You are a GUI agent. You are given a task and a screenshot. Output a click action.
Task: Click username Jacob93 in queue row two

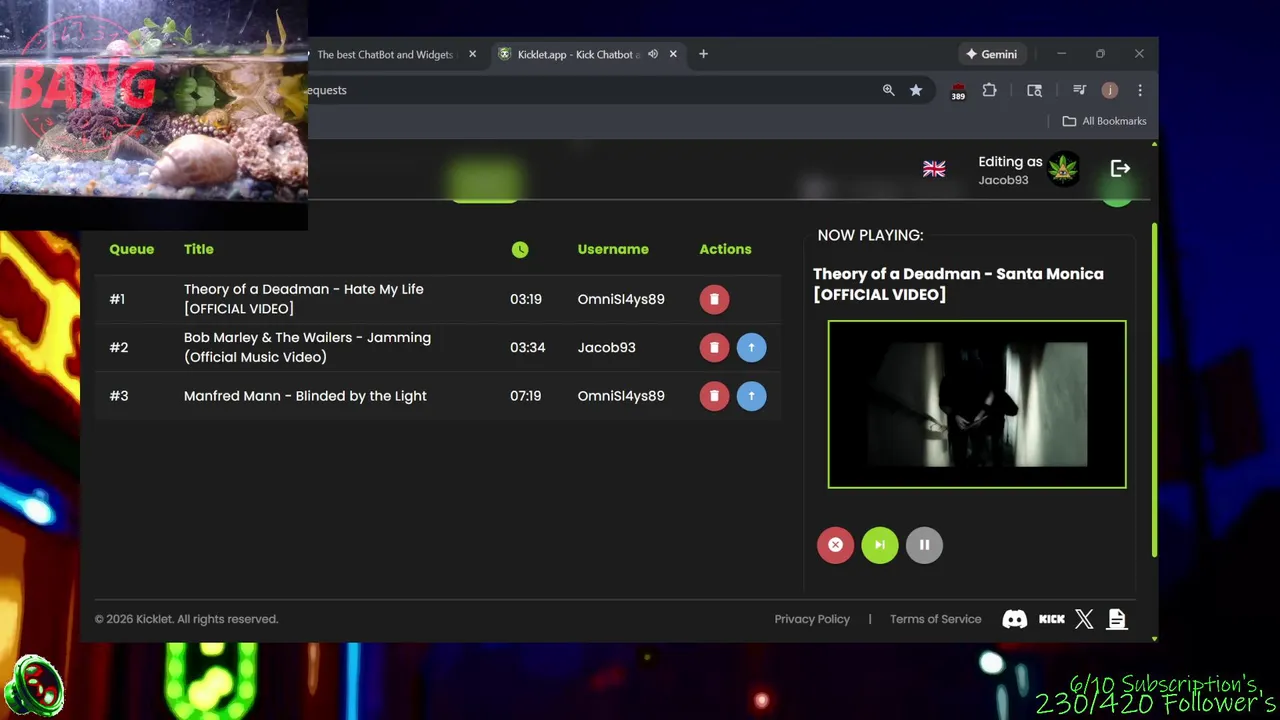[606, 347]
